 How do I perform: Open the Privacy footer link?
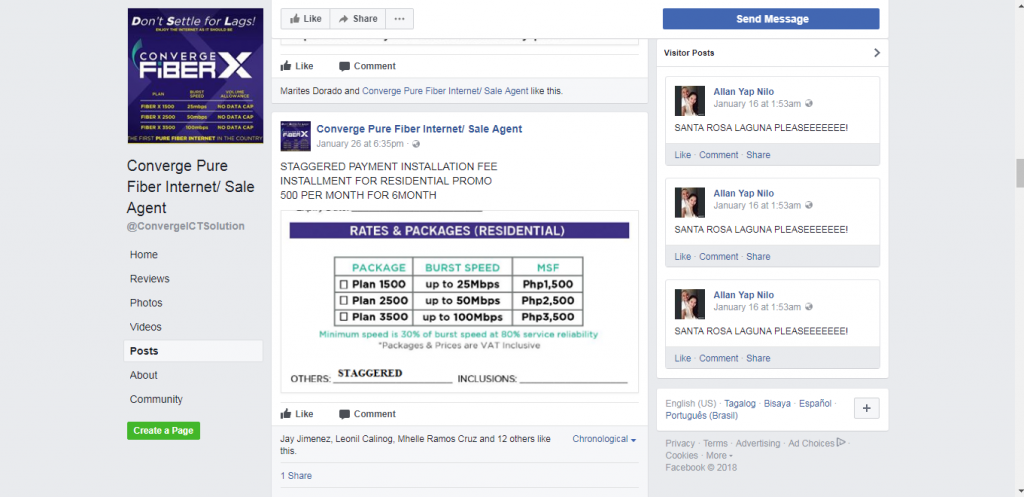(680, 443)
